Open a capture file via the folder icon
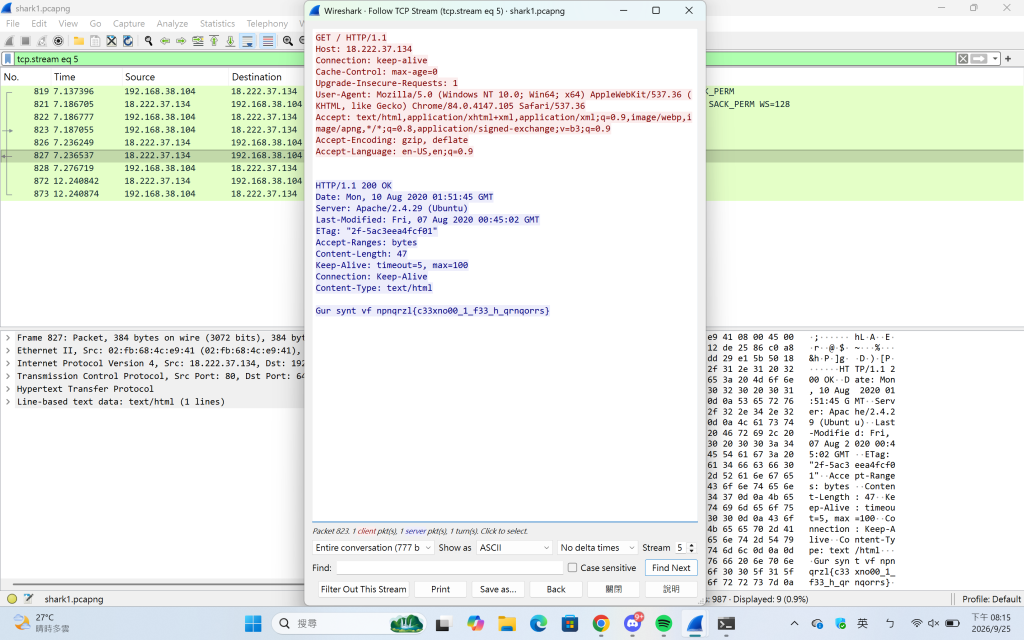The width and height of the screenshot is (1024, 640). point(78,40)
